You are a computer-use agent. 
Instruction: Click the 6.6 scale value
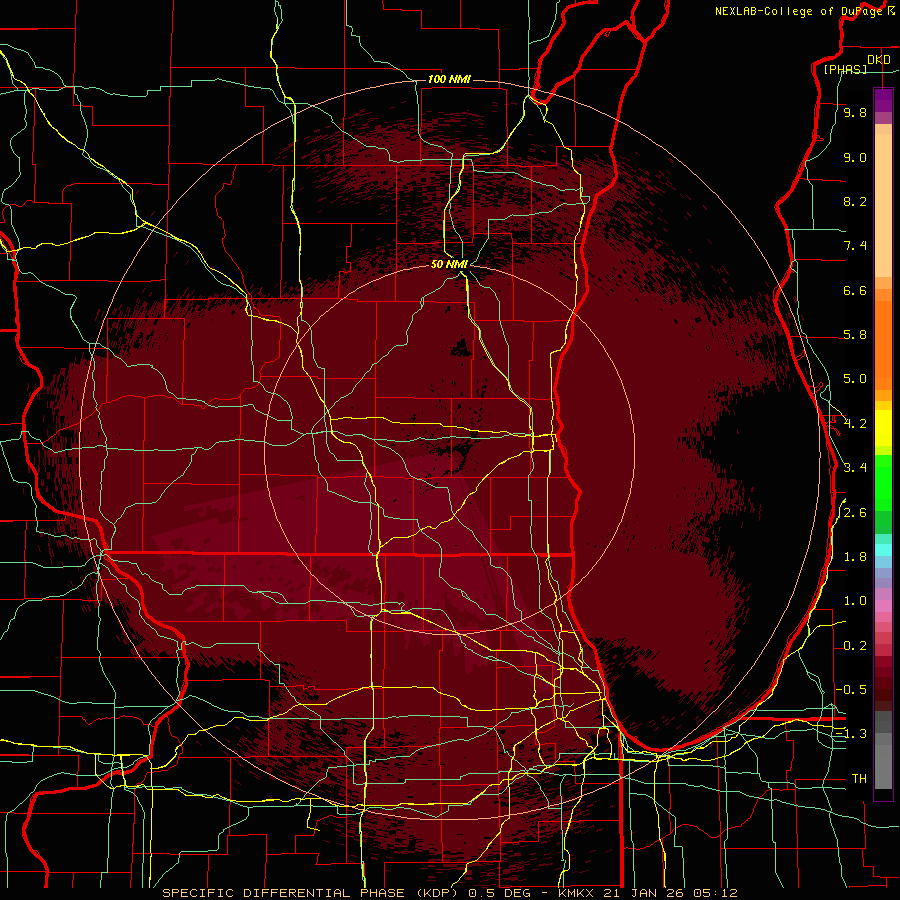tap(855, 290)
